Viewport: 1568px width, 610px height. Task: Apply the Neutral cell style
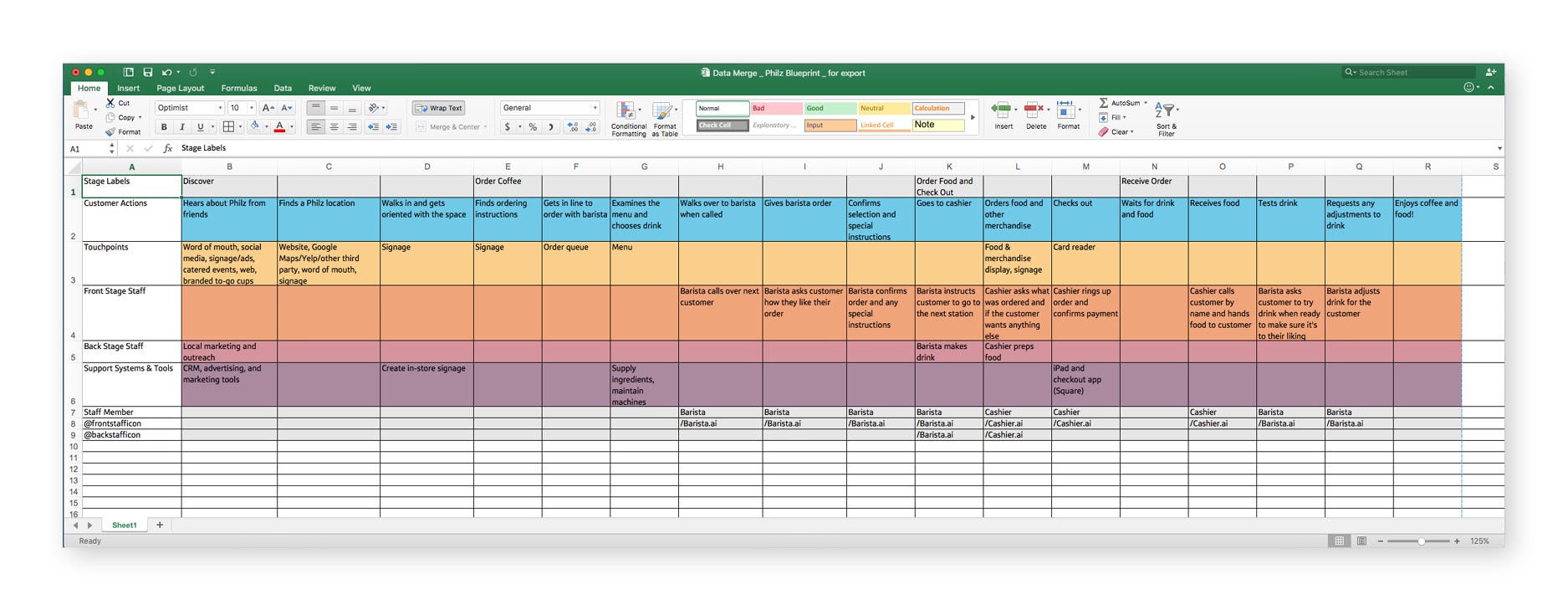click(884, 108)
